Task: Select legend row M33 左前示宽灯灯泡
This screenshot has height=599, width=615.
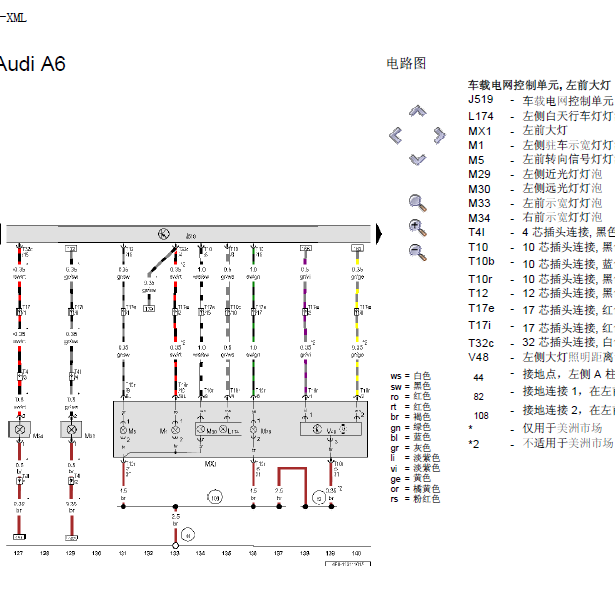Action: tap(535, 203)
